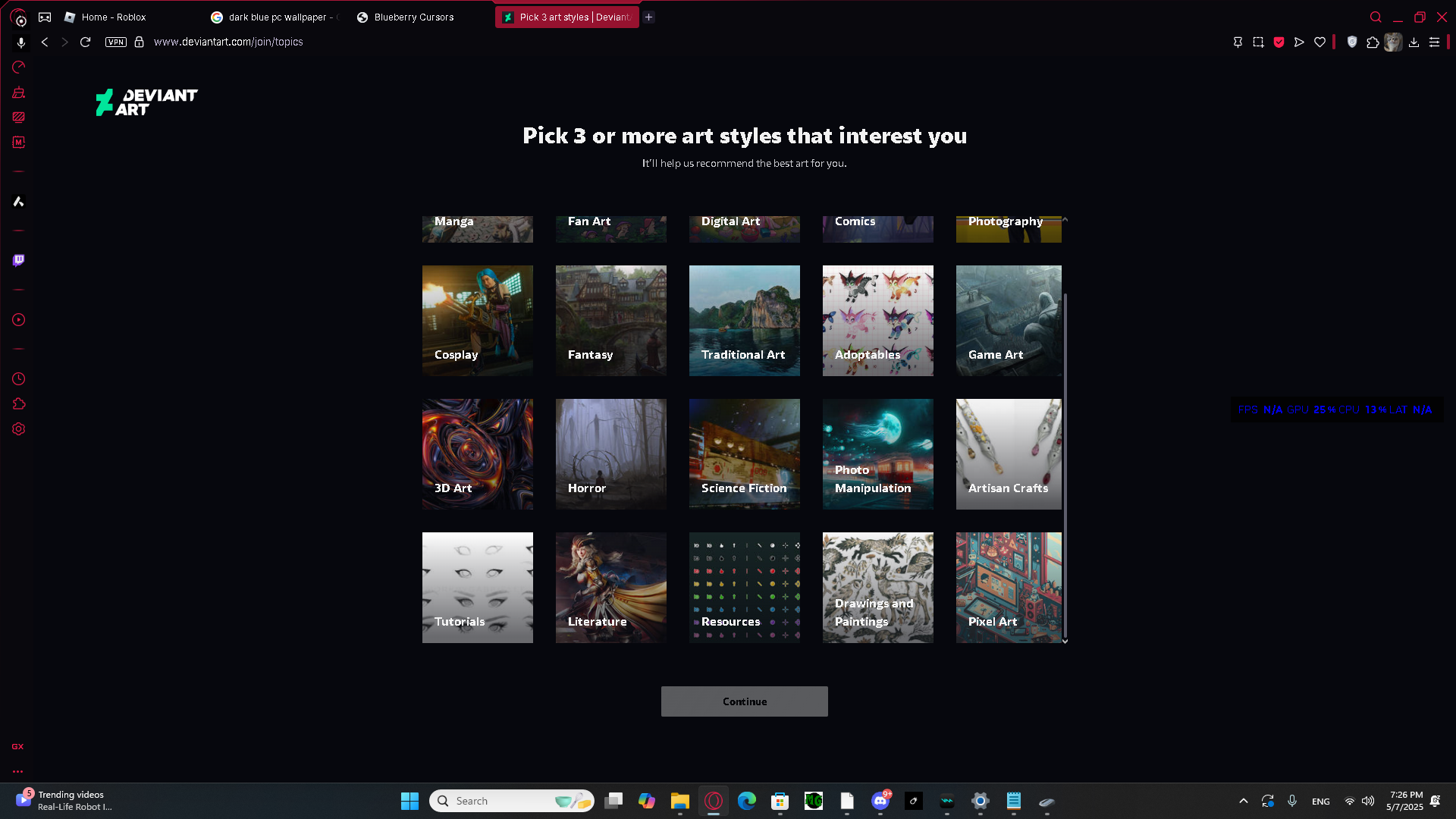Open the downloads icon in browser toolbar
Image resolution: width=1456 pixels, height=819 pixels.
click(1414, 42)
